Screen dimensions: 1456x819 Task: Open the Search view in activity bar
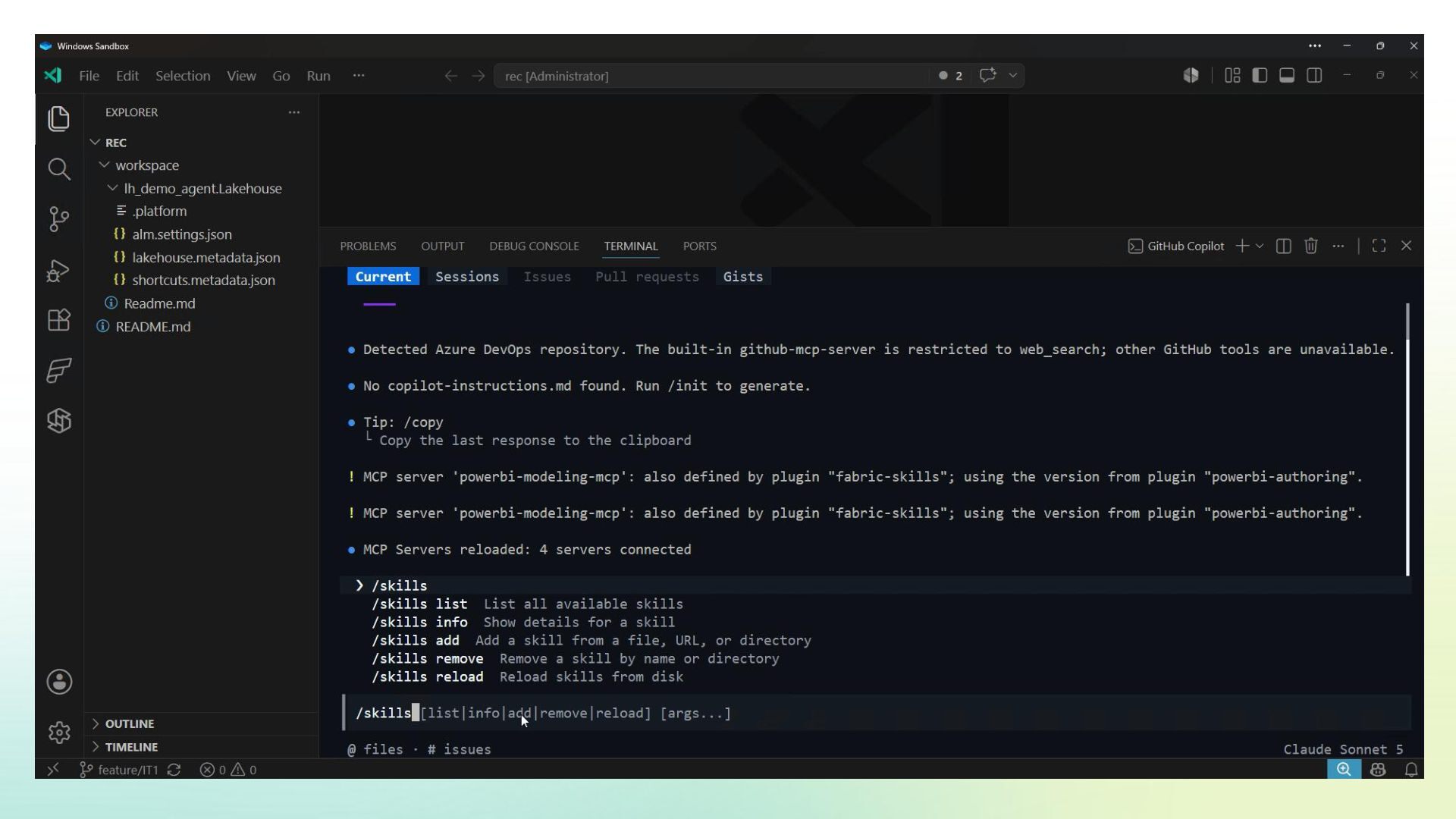point(59,168)
